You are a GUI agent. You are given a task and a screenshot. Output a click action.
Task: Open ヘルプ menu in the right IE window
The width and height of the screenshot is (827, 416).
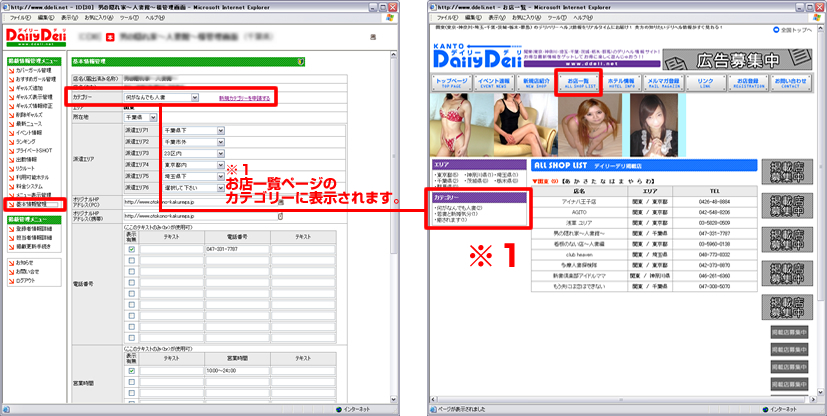click(x=582, y=17)
